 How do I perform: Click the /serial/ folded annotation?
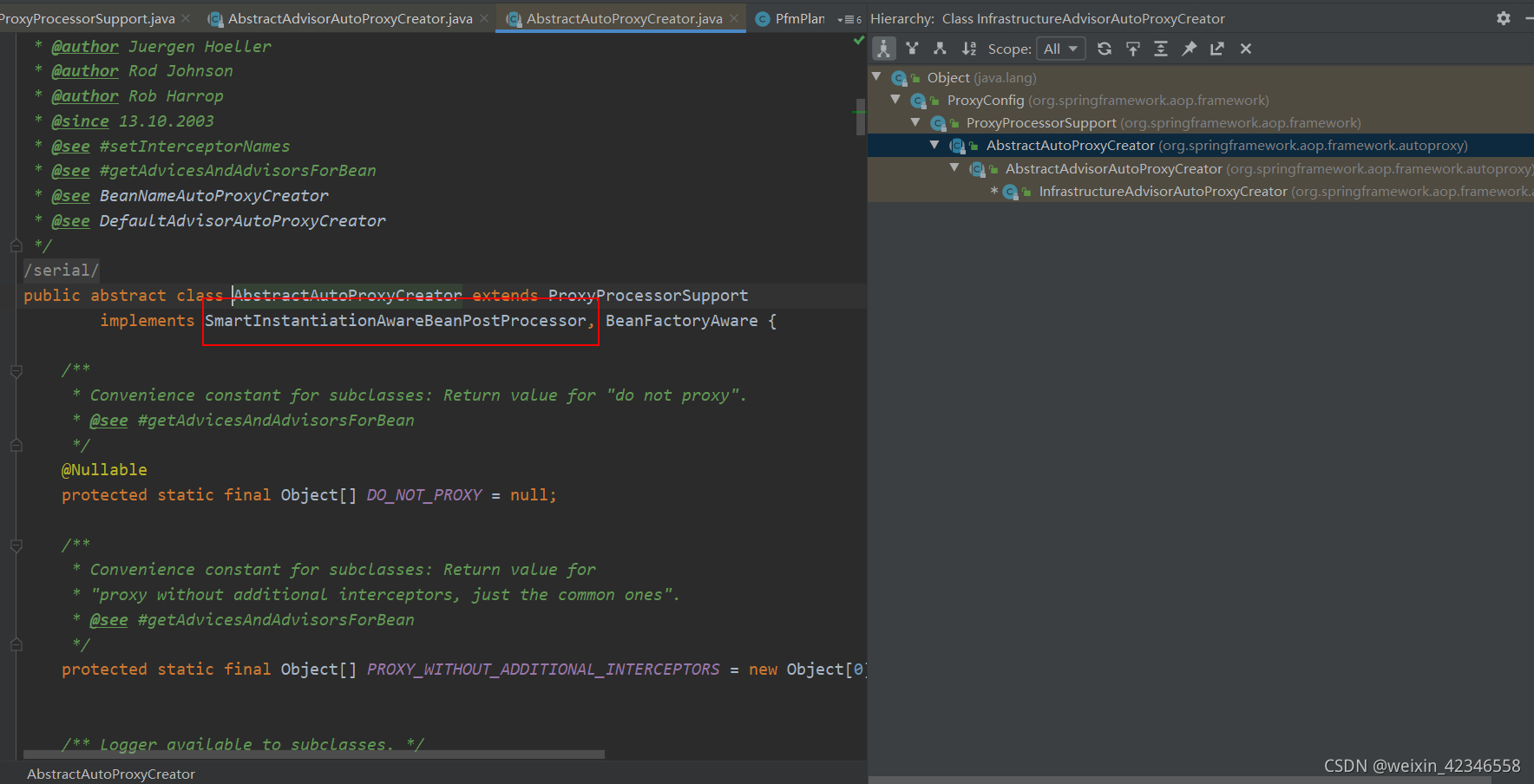point(62,270)
